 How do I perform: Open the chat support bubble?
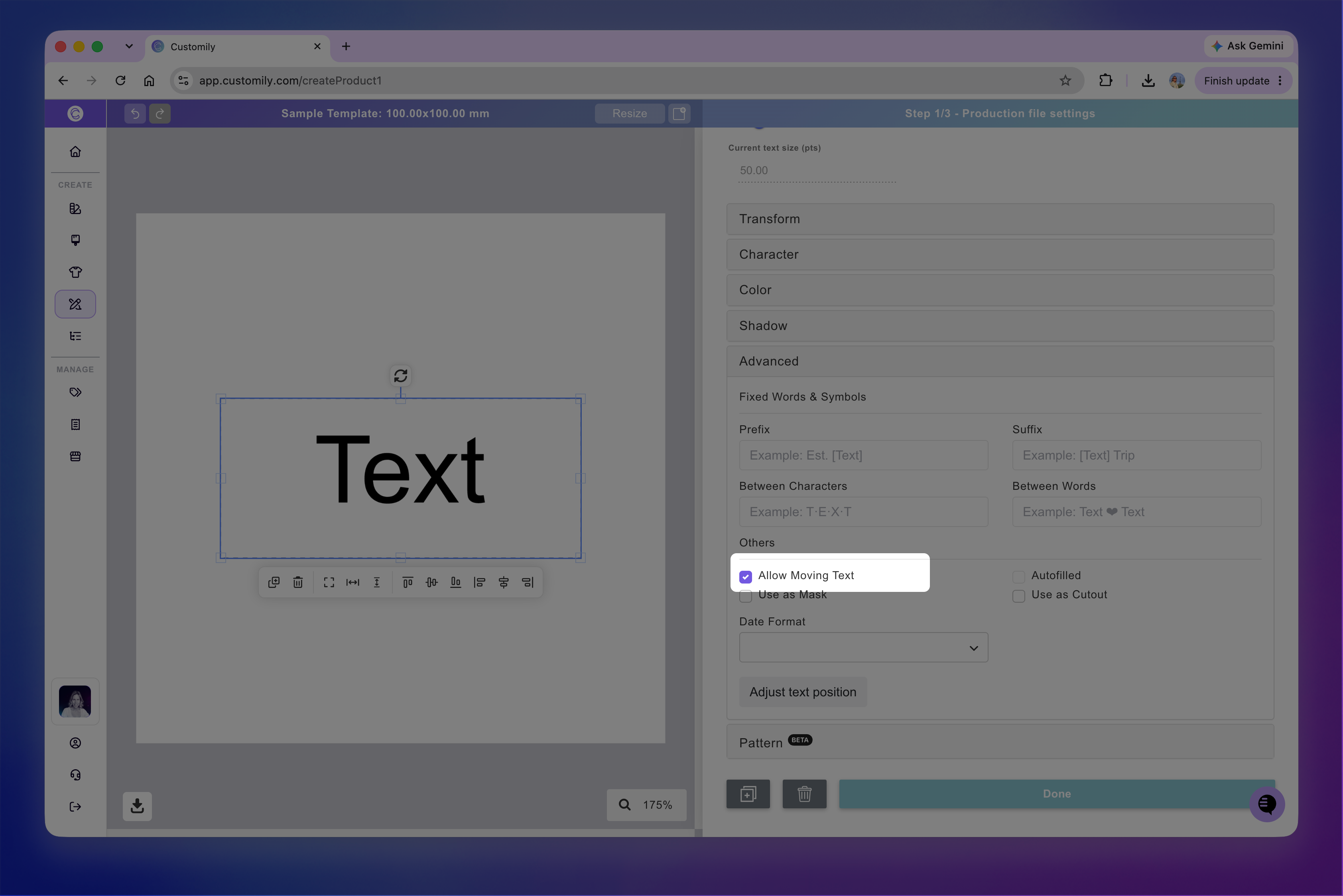click(1267, 804)
